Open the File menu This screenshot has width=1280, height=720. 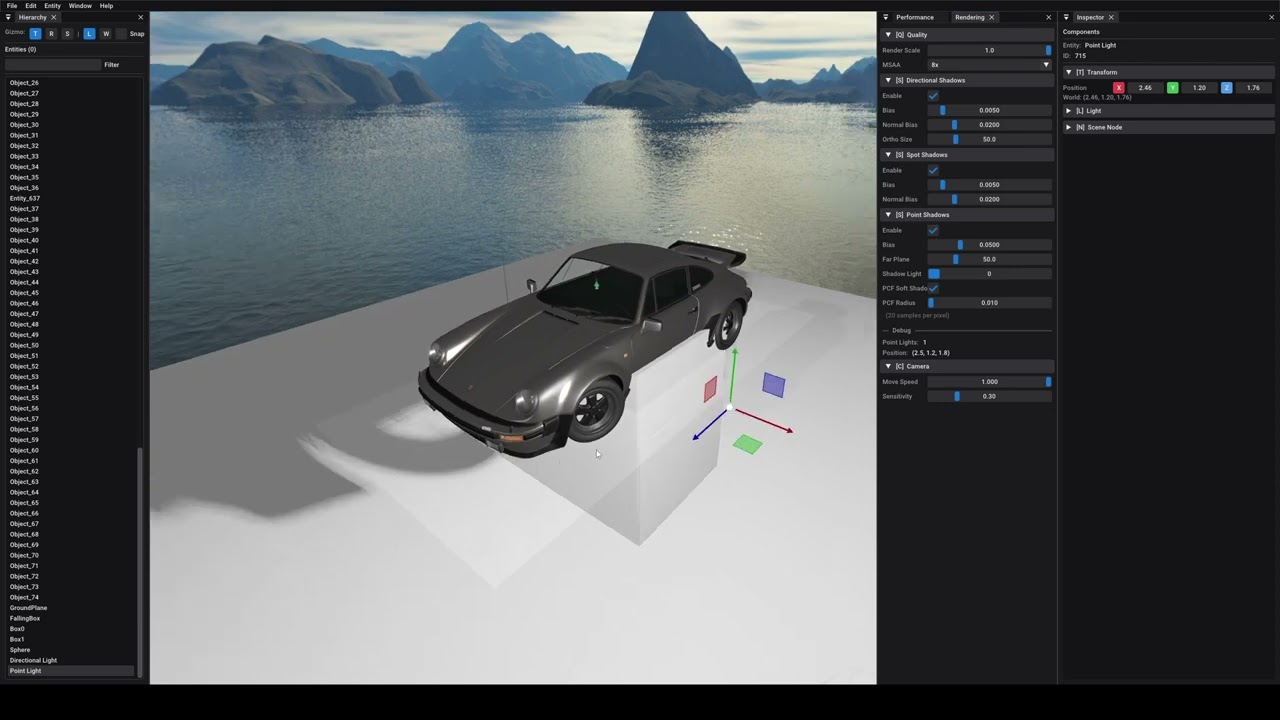coord(12,6)
